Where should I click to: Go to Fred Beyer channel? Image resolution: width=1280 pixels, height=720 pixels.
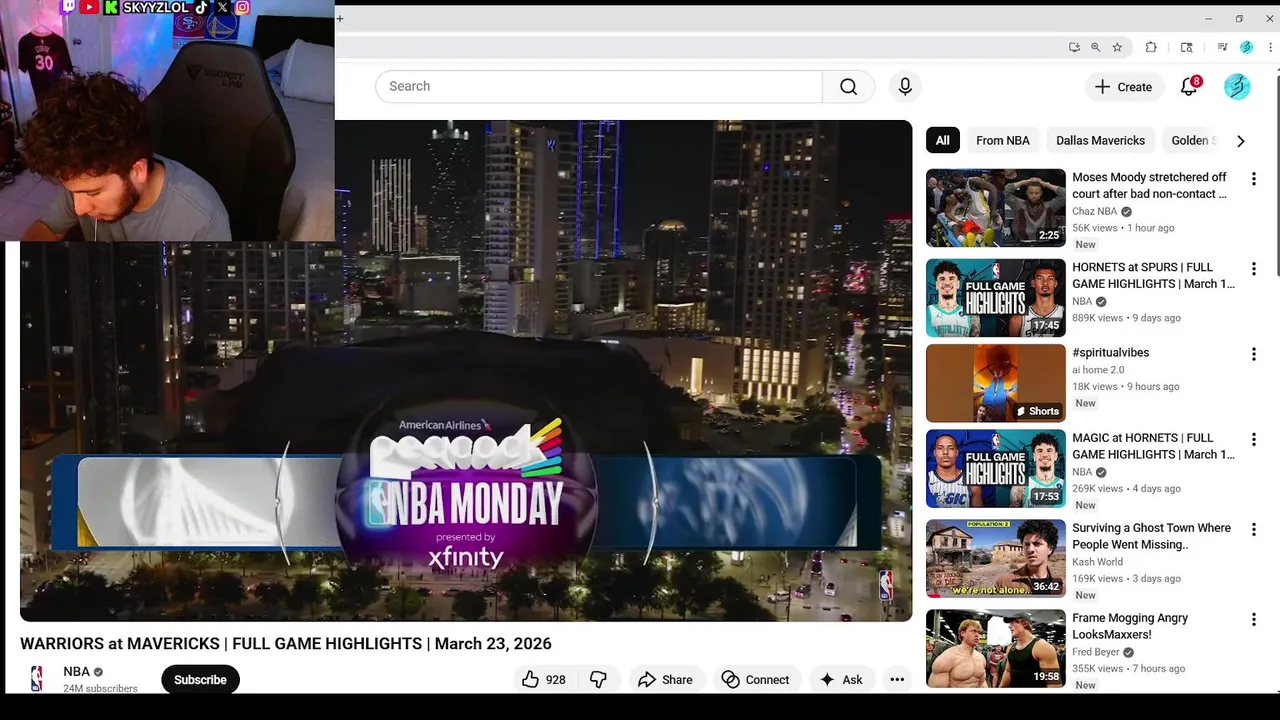(1095, 652)
